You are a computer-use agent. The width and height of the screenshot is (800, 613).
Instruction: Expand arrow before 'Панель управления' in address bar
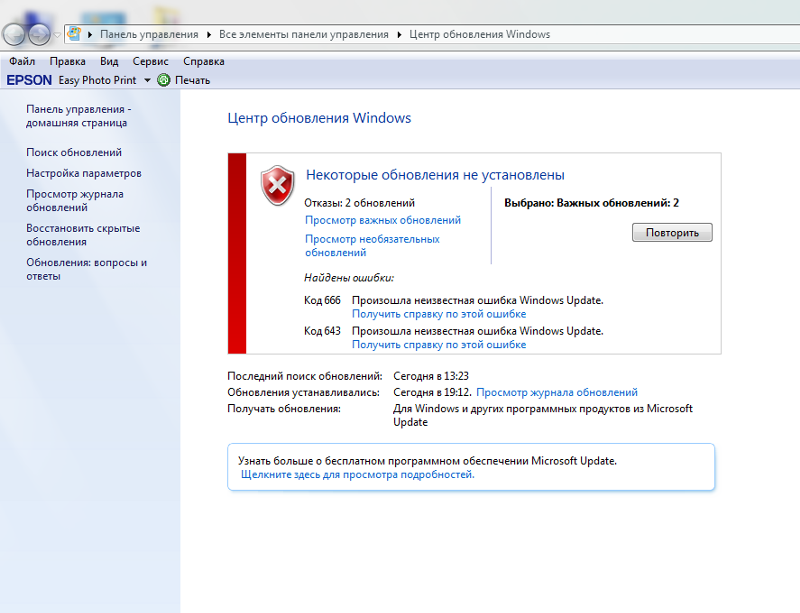[x=90, y=34]
